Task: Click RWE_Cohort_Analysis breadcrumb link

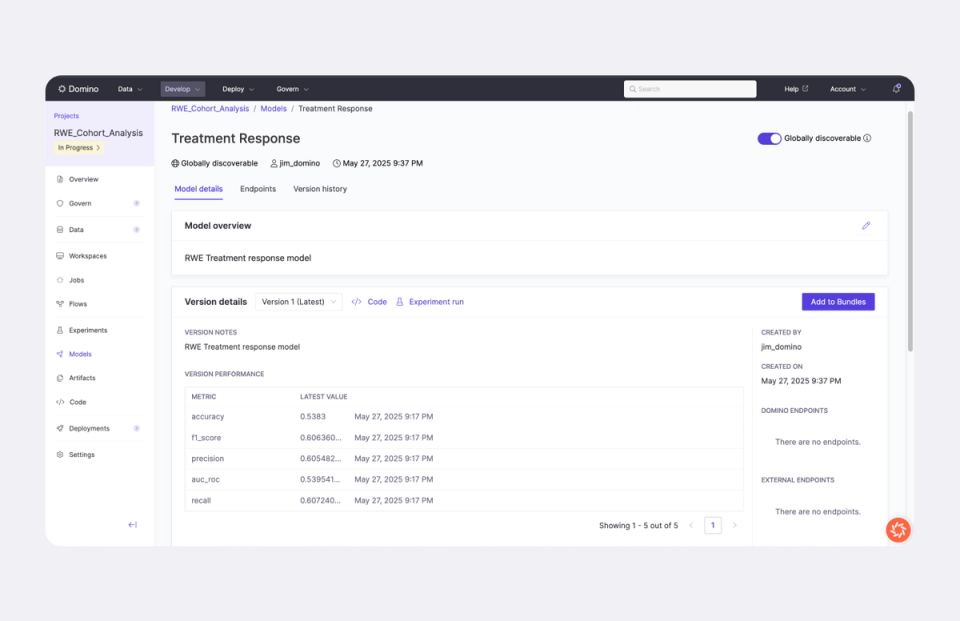Action: (x=210, y=108)
